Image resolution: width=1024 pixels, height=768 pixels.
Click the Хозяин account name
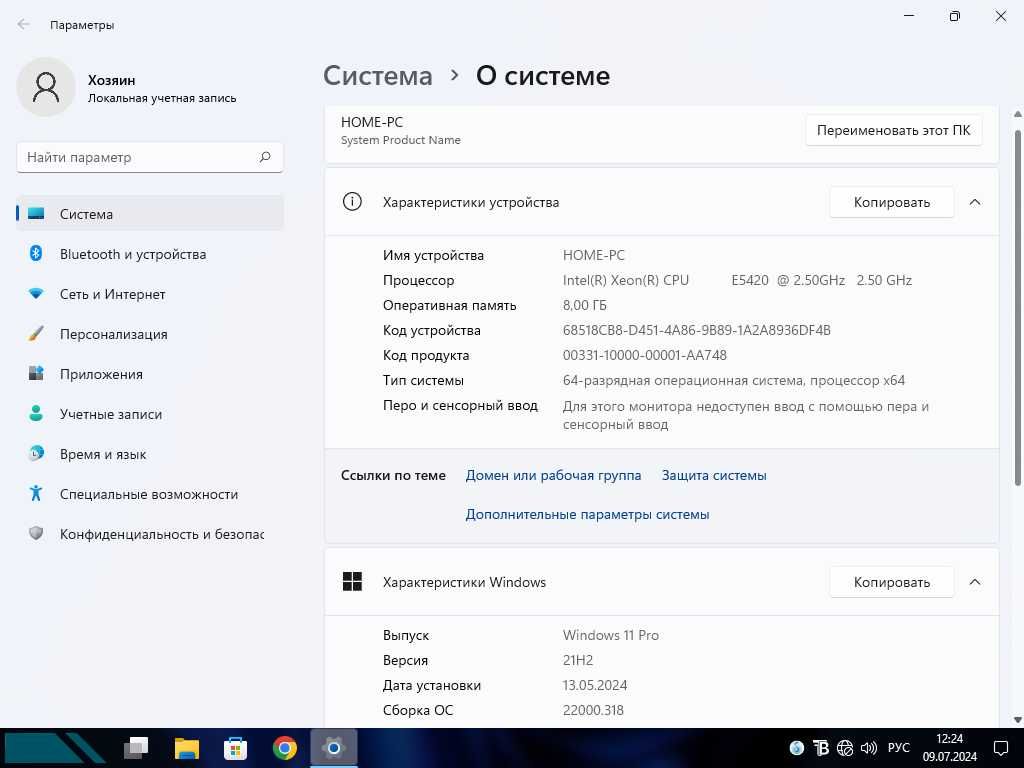[112, 80]
